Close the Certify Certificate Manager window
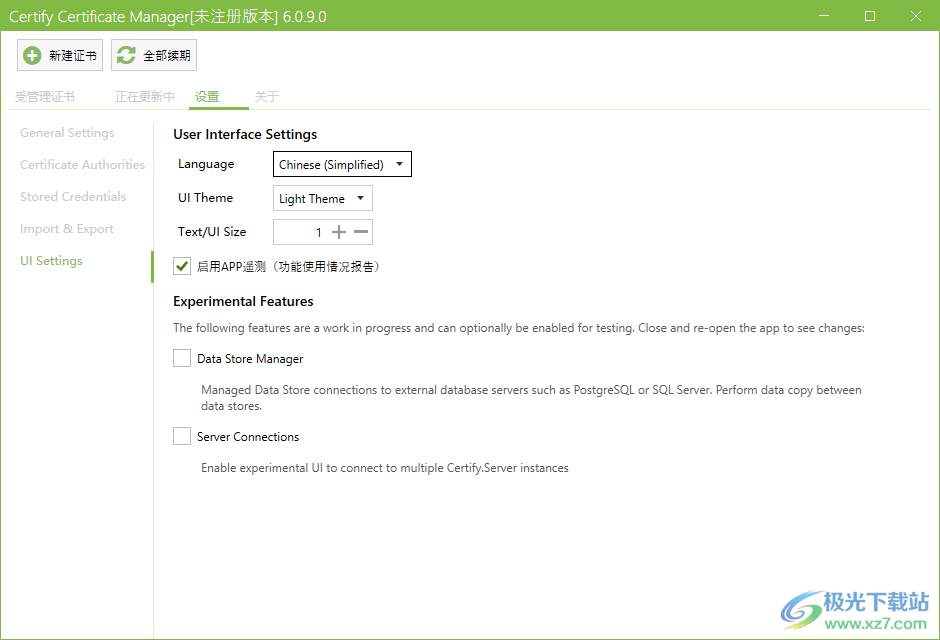The width and height of the screenshot is (940, 640). [x=916, y=16]
